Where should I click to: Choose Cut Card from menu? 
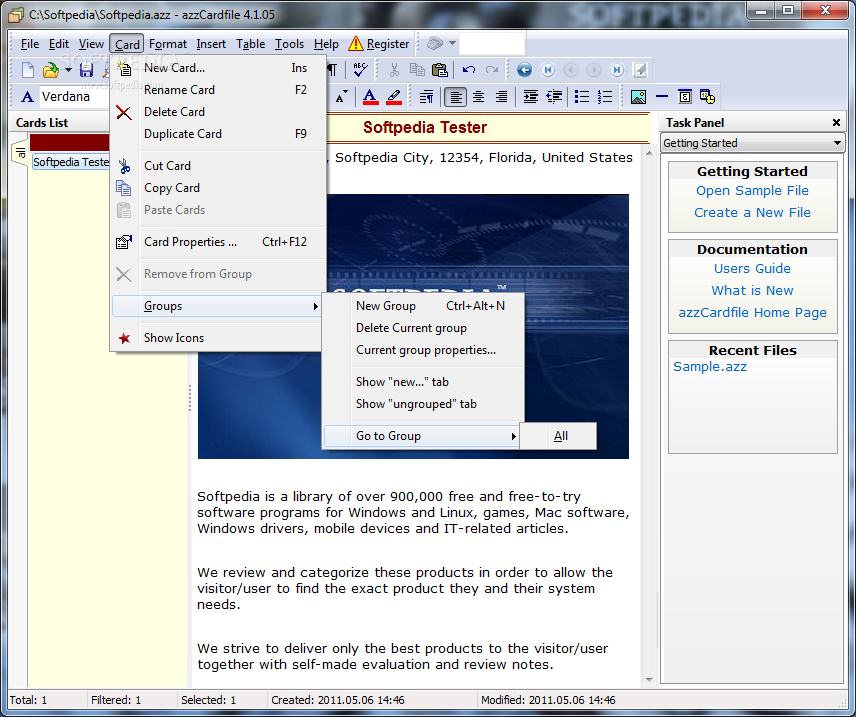pyautogui.click(x=218, y=165)
